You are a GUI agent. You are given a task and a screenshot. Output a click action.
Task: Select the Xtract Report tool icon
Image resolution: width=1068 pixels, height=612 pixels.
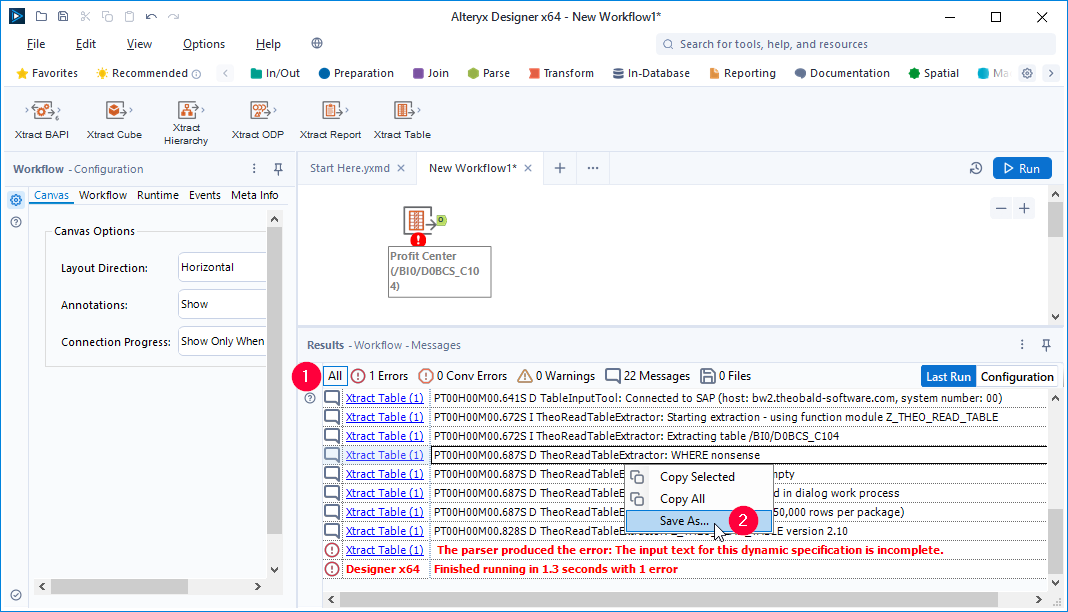point(331,111)
